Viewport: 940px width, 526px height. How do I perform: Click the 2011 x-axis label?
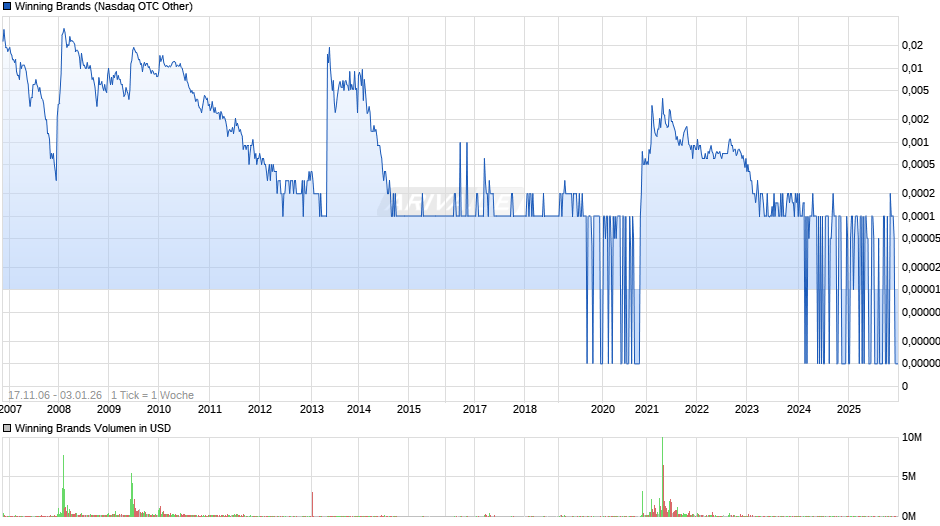210,409
